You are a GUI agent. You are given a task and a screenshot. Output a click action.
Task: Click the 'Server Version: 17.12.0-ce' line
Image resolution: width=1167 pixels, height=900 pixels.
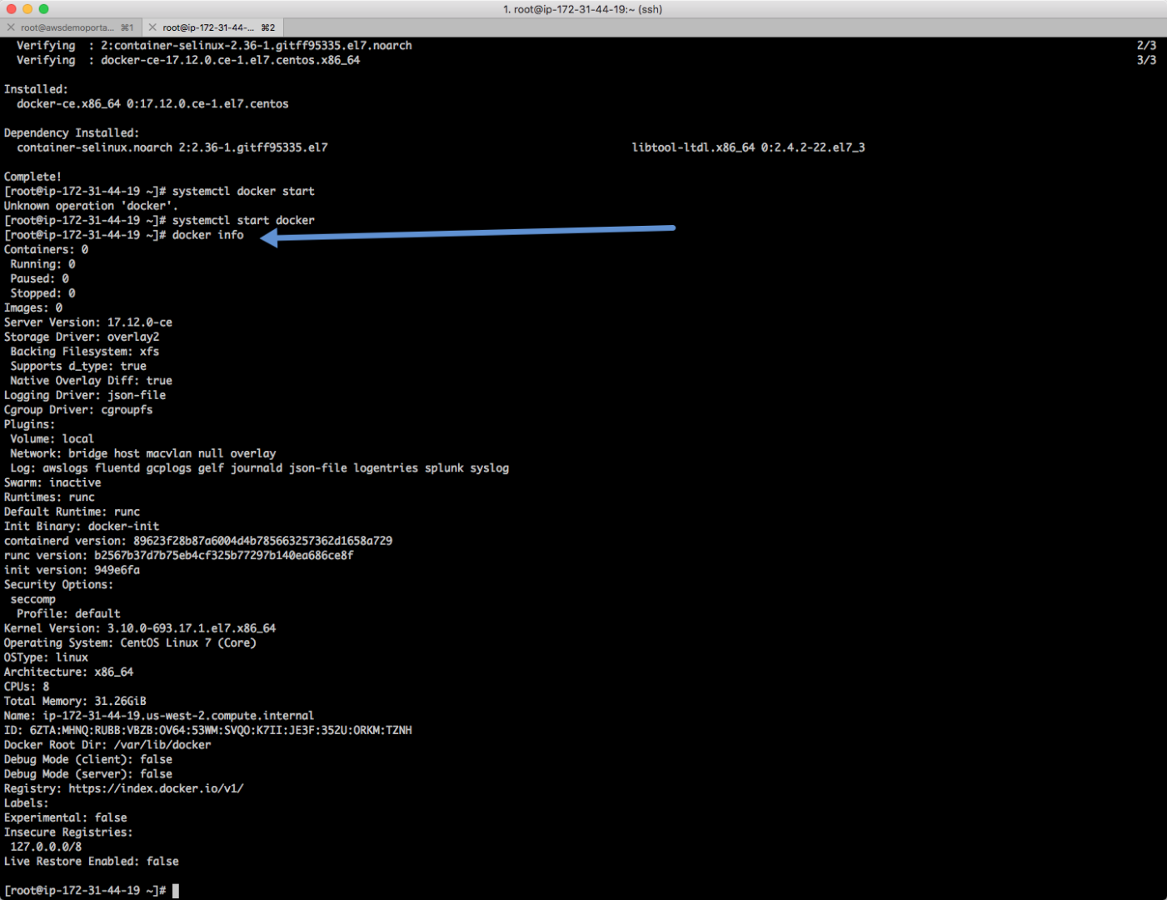(x=88, y=322)
